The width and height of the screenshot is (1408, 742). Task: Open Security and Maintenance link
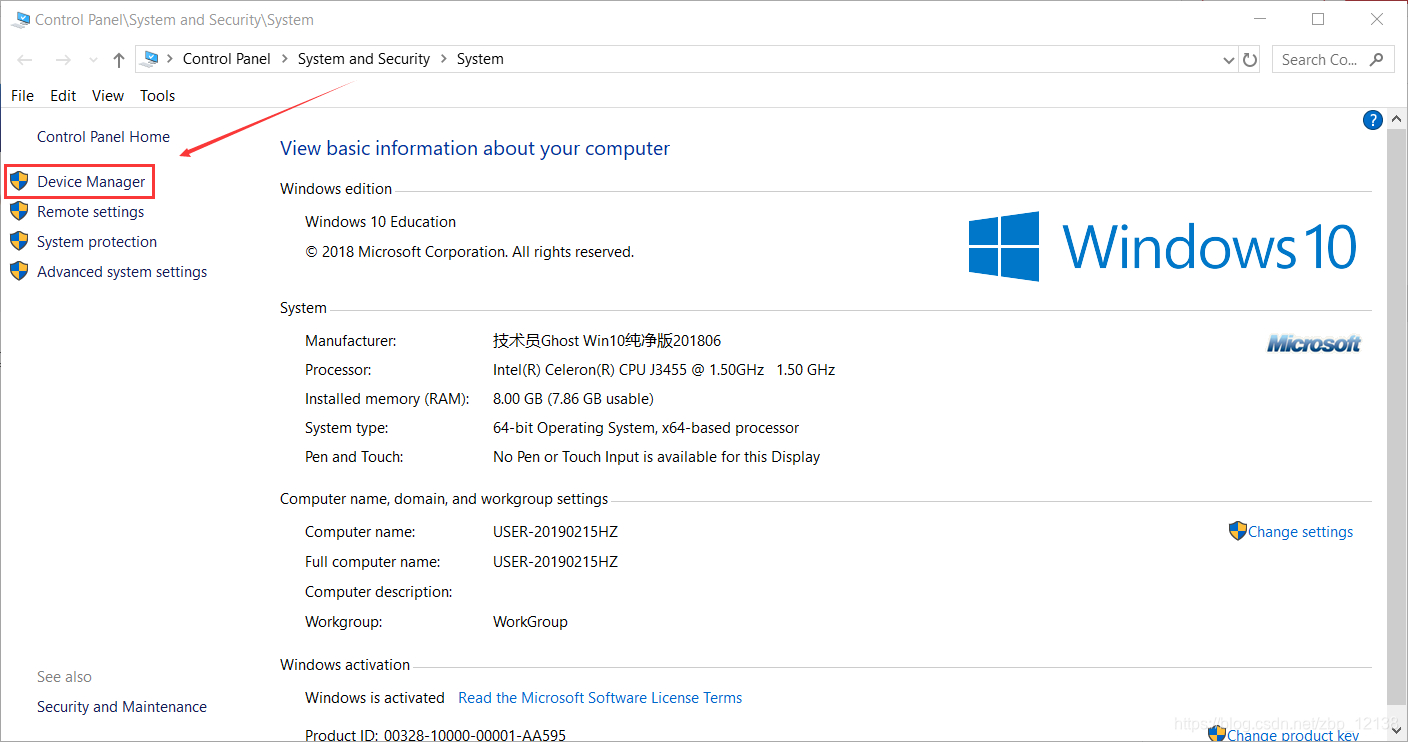click(122, 707)
